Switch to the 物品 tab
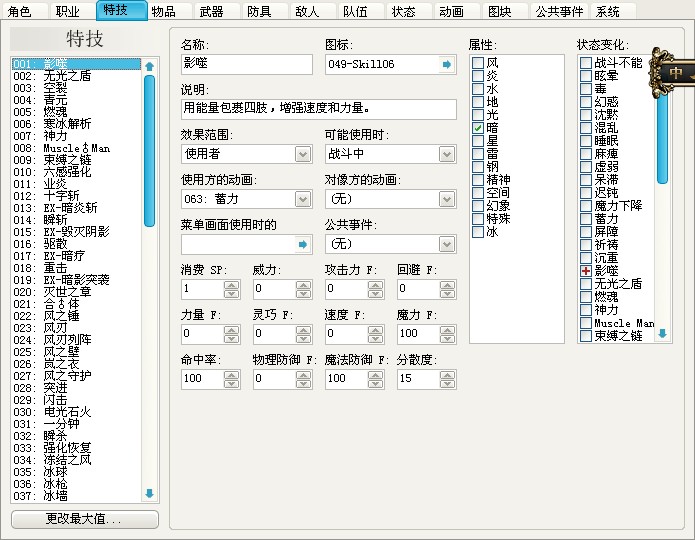 (168, 11)
